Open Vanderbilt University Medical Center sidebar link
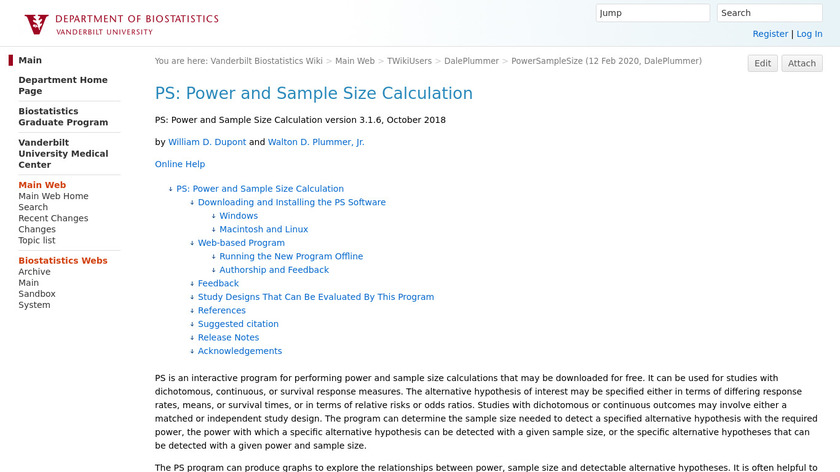The height and width of the screenshot is (472, 840). [x=63, y=154]
